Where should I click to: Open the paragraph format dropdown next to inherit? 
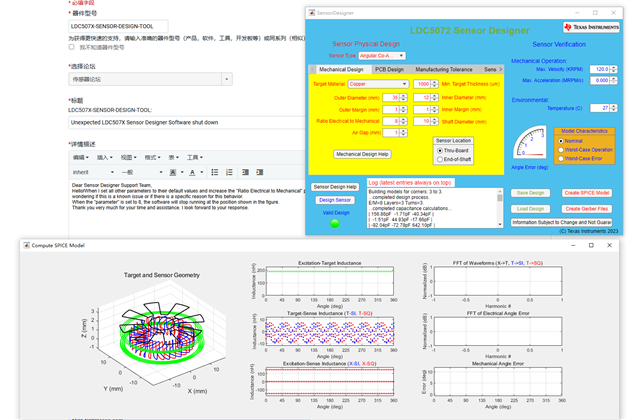pos(142,172)
